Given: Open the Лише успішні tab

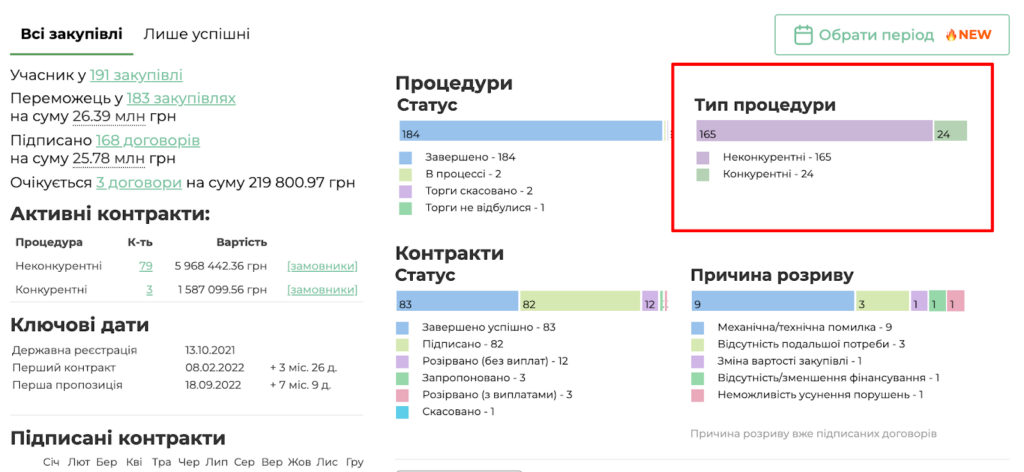Looking at the screenshot, I should pos(196,34).
